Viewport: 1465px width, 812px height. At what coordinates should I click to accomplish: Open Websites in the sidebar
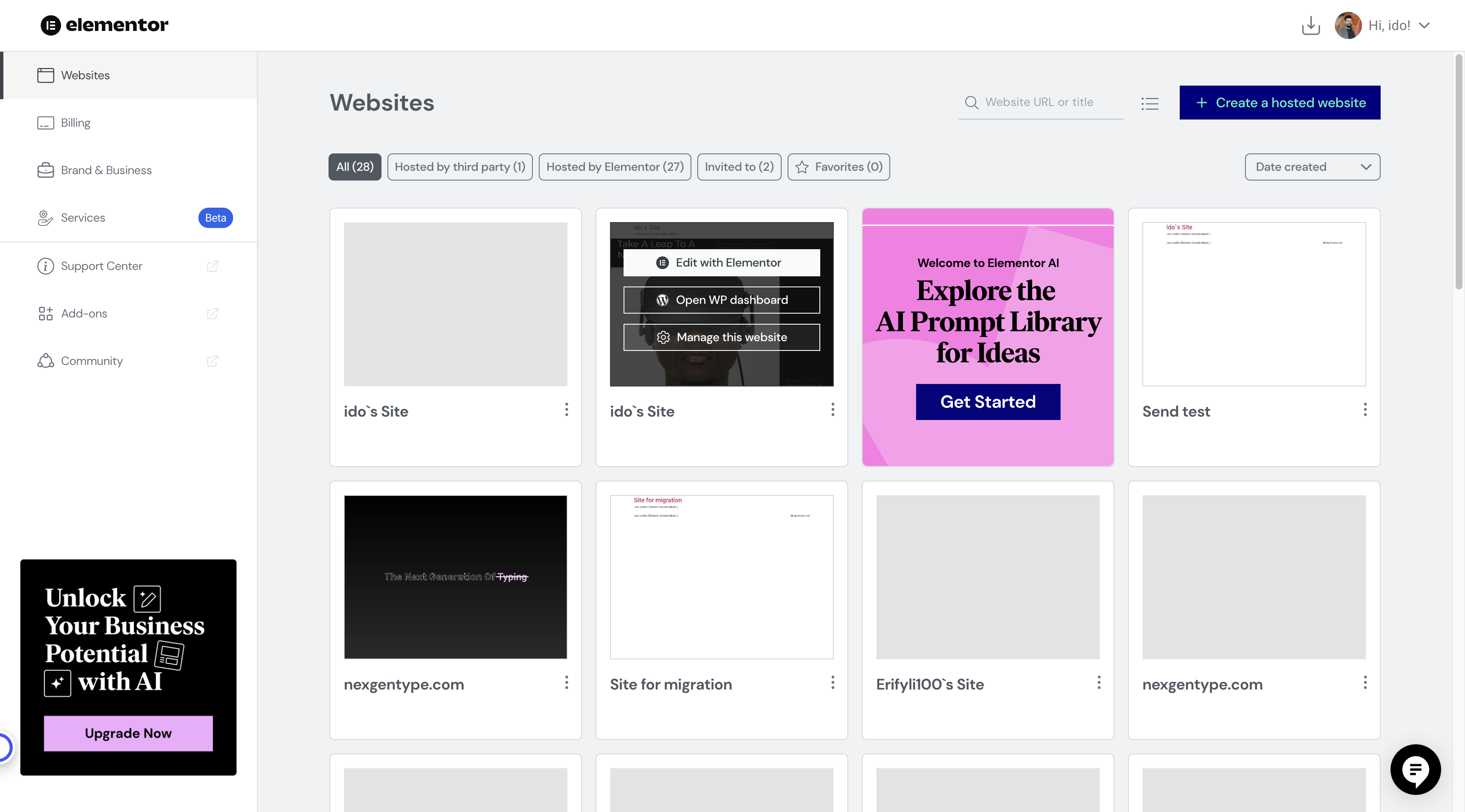tap(128, 75)
